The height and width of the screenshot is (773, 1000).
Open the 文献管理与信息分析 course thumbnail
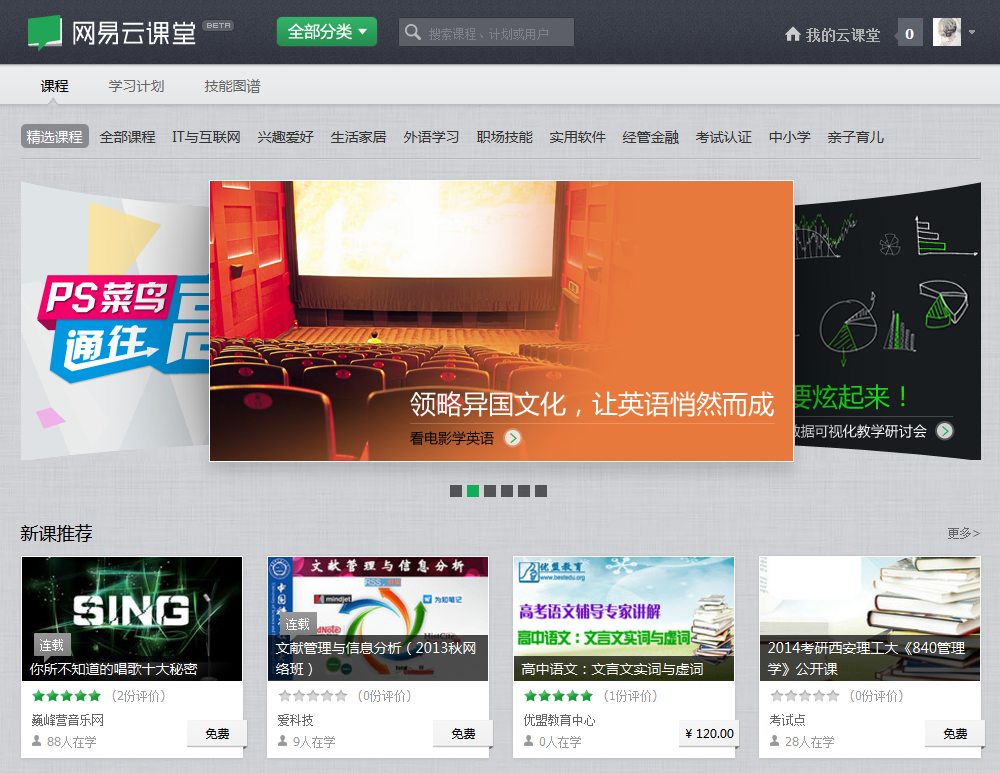378,618
